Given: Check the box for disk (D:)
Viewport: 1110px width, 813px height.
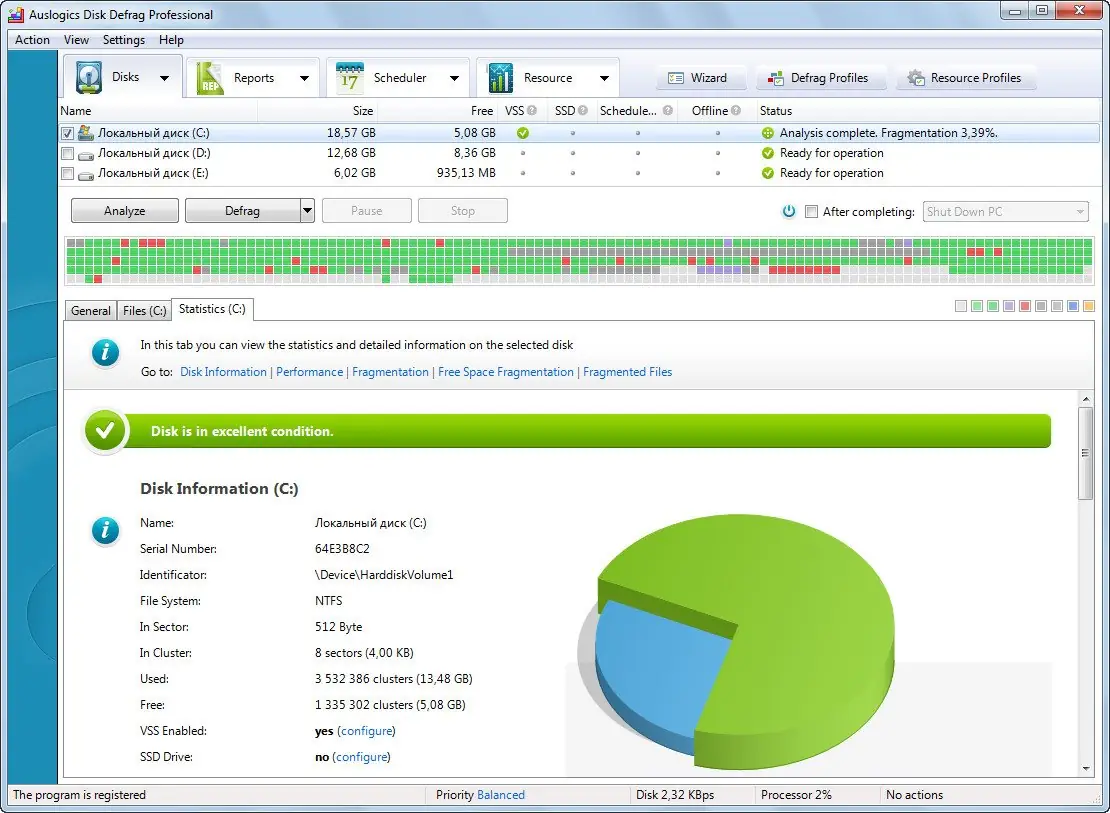Looking at the screenshot, I should coord(67,153).
